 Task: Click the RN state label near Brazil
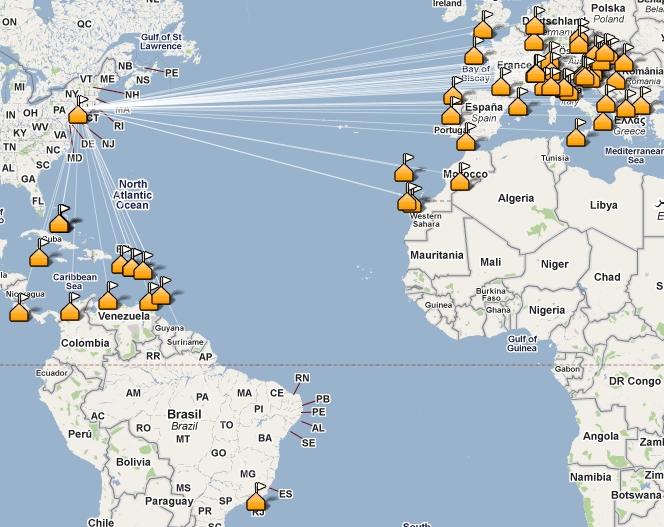[302, 378]
